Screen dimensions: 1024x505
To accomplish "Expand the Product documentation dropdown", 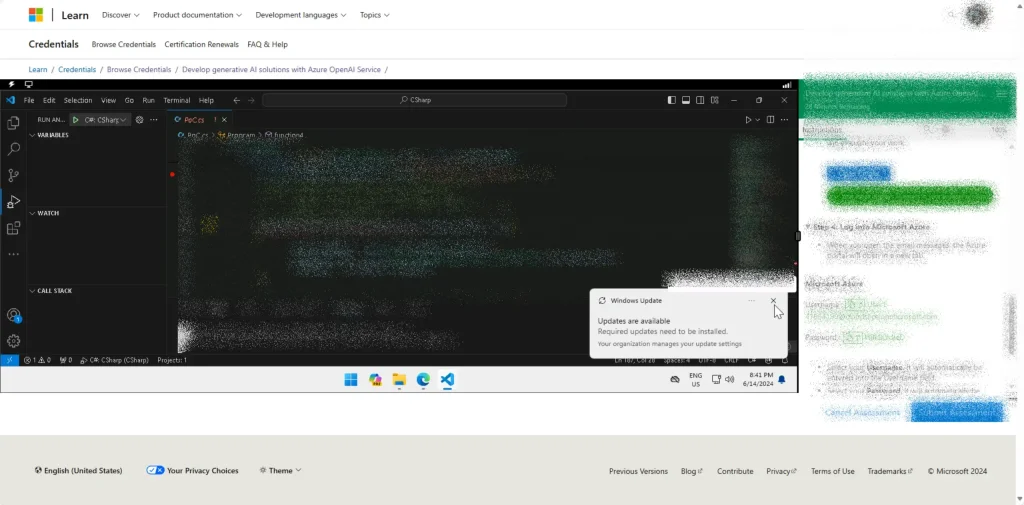I will (197, 15).
